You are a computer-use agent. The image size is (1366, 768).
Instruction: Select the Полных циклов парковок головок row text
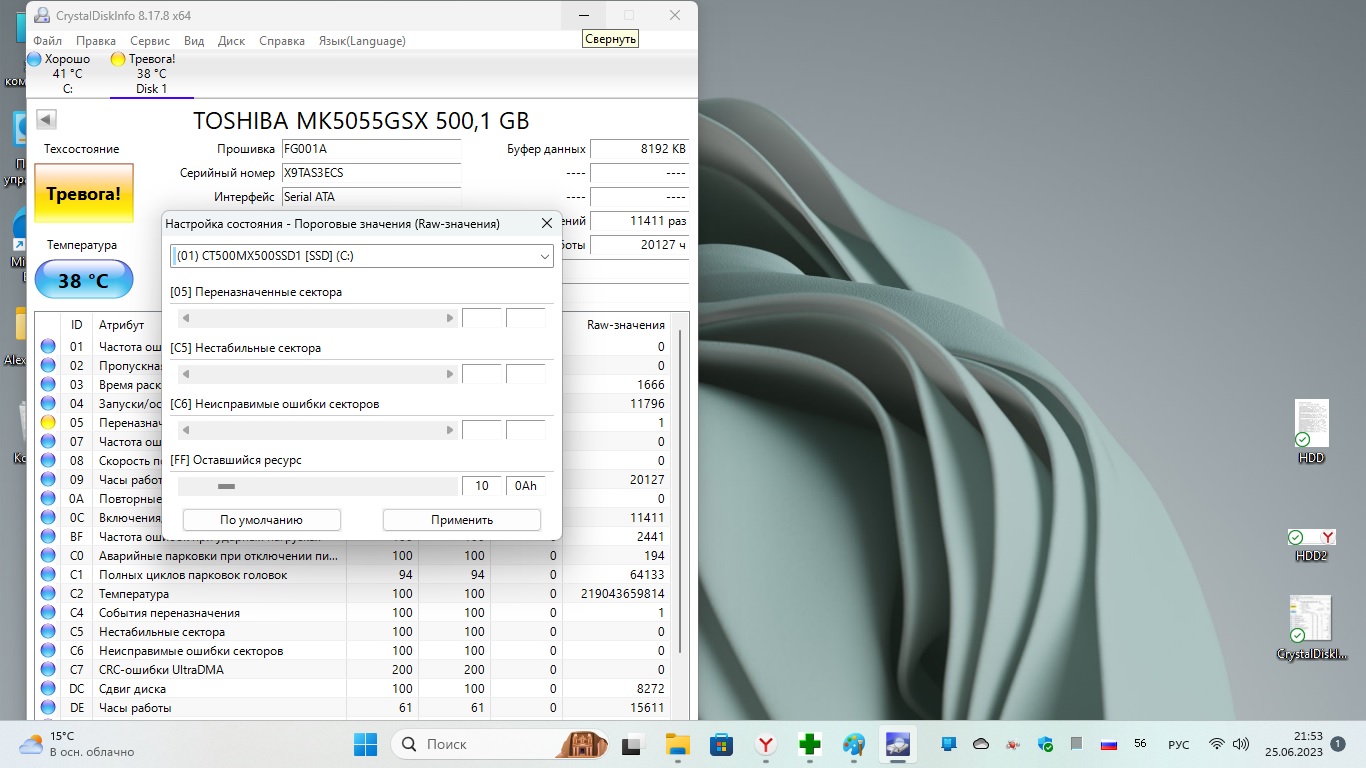click(193, 575)
